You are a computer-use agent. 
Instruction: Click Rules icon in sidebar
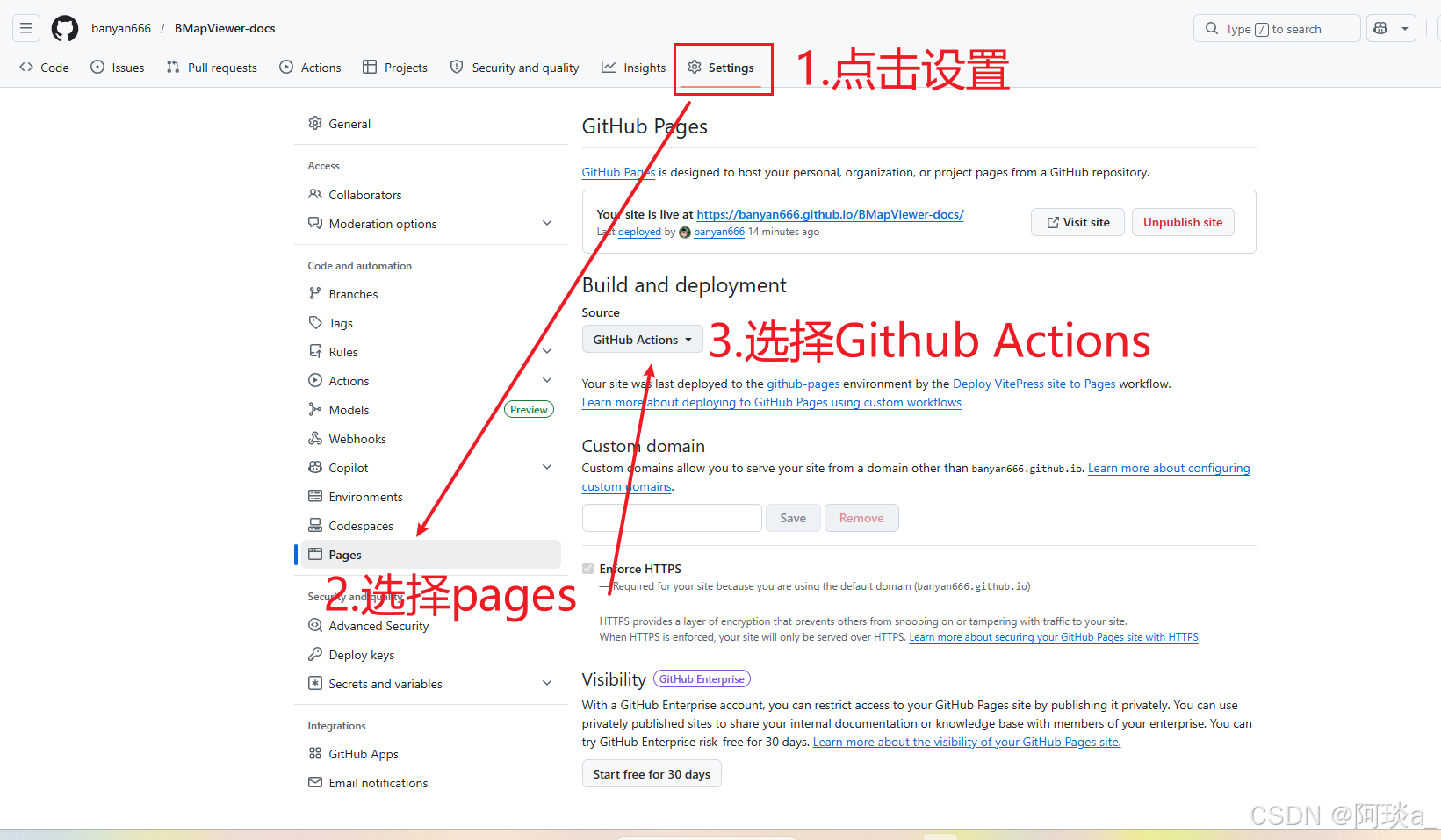coord(315,352)
